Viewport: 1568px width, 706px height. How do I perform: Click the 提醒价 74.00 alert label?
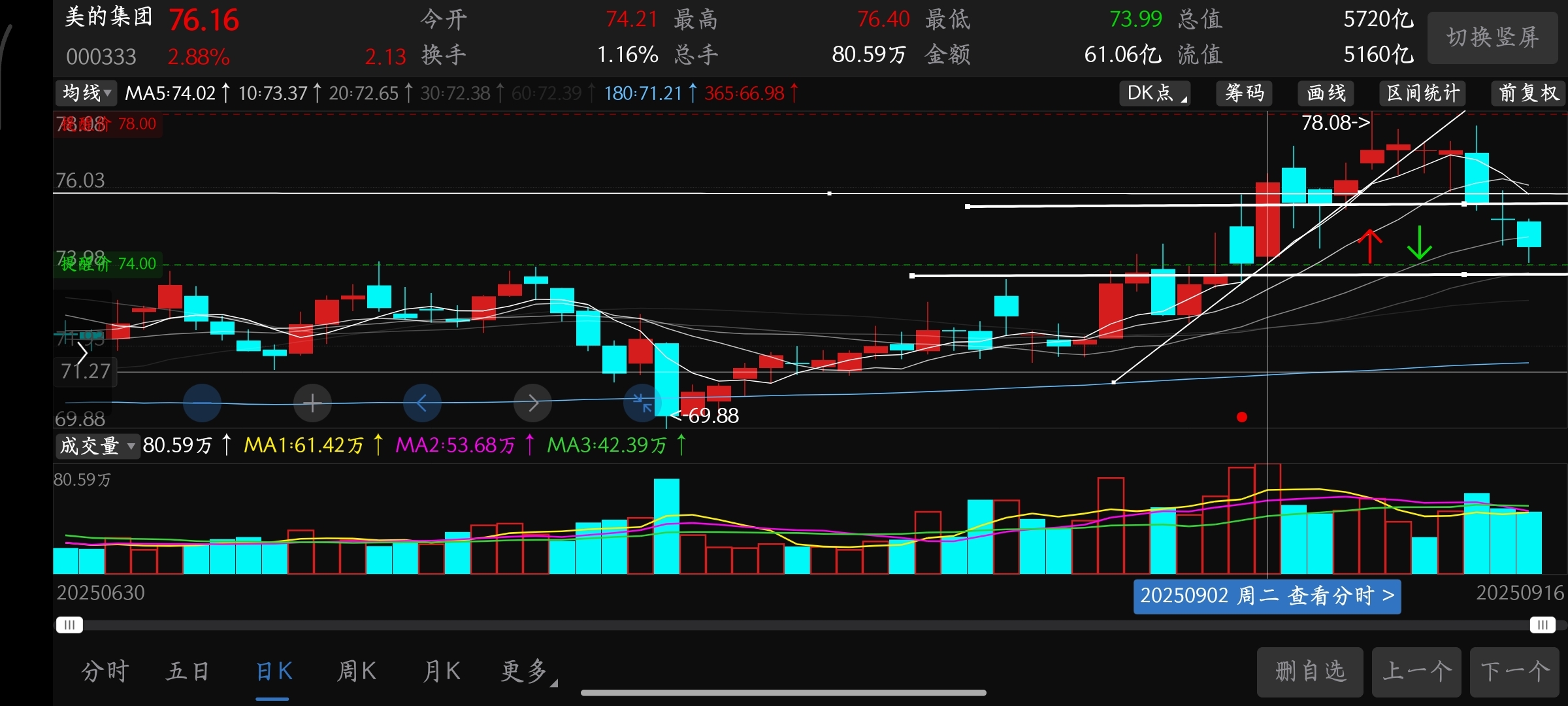108,264
